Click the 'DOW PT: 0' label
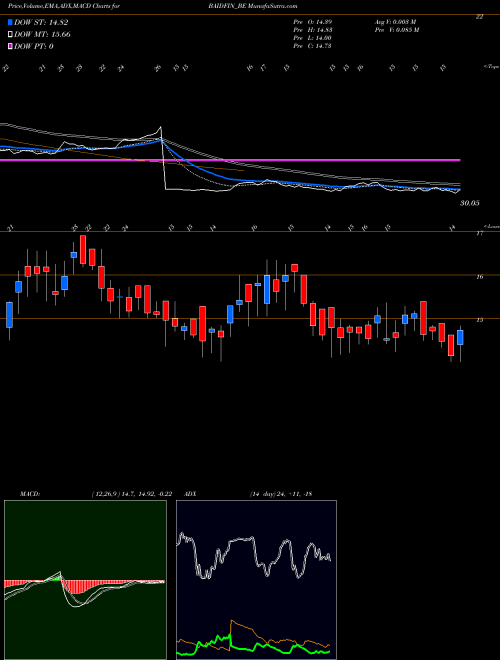 point(34,46)
